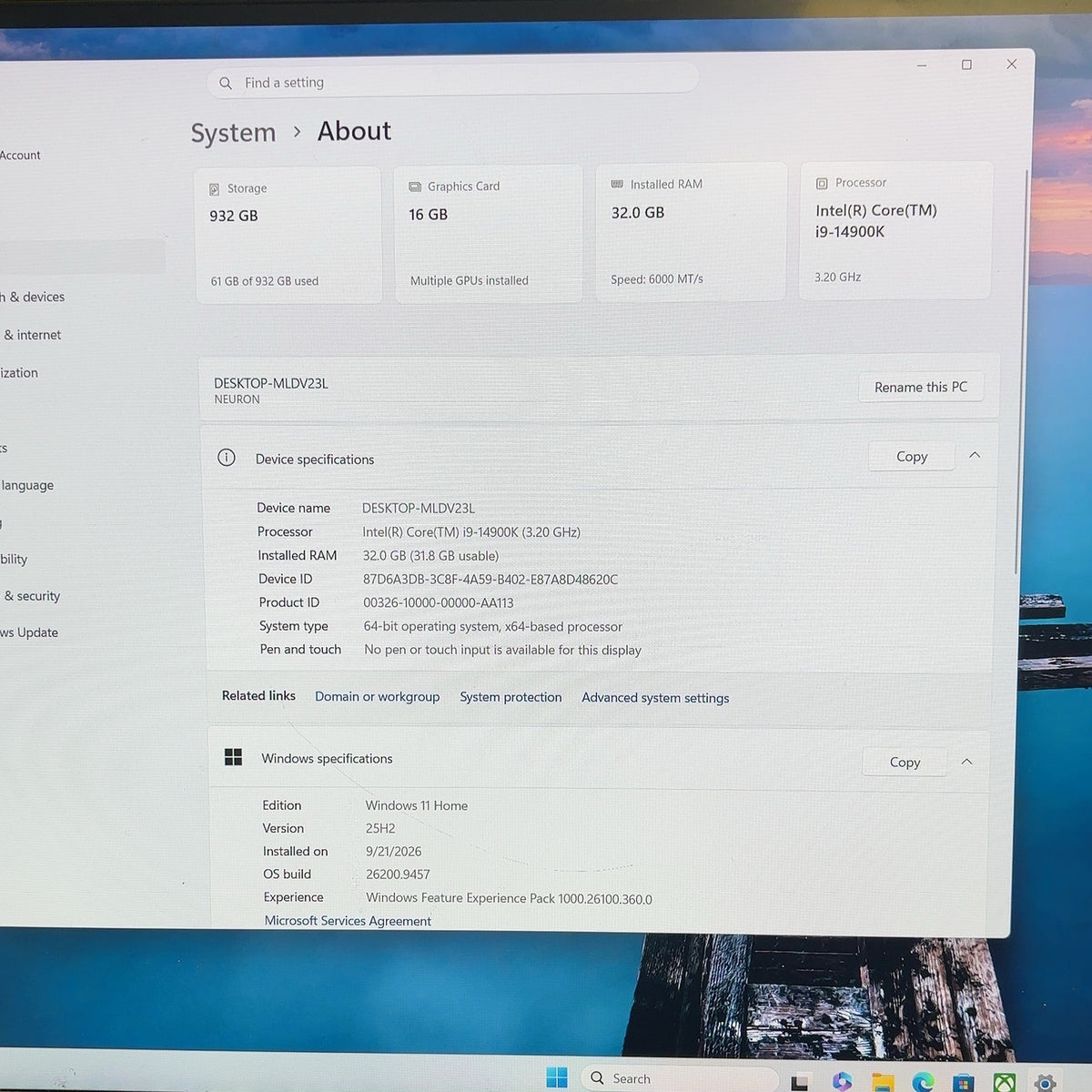
Task: Open the Domain or workgroup link
Action: click(377, 696)
